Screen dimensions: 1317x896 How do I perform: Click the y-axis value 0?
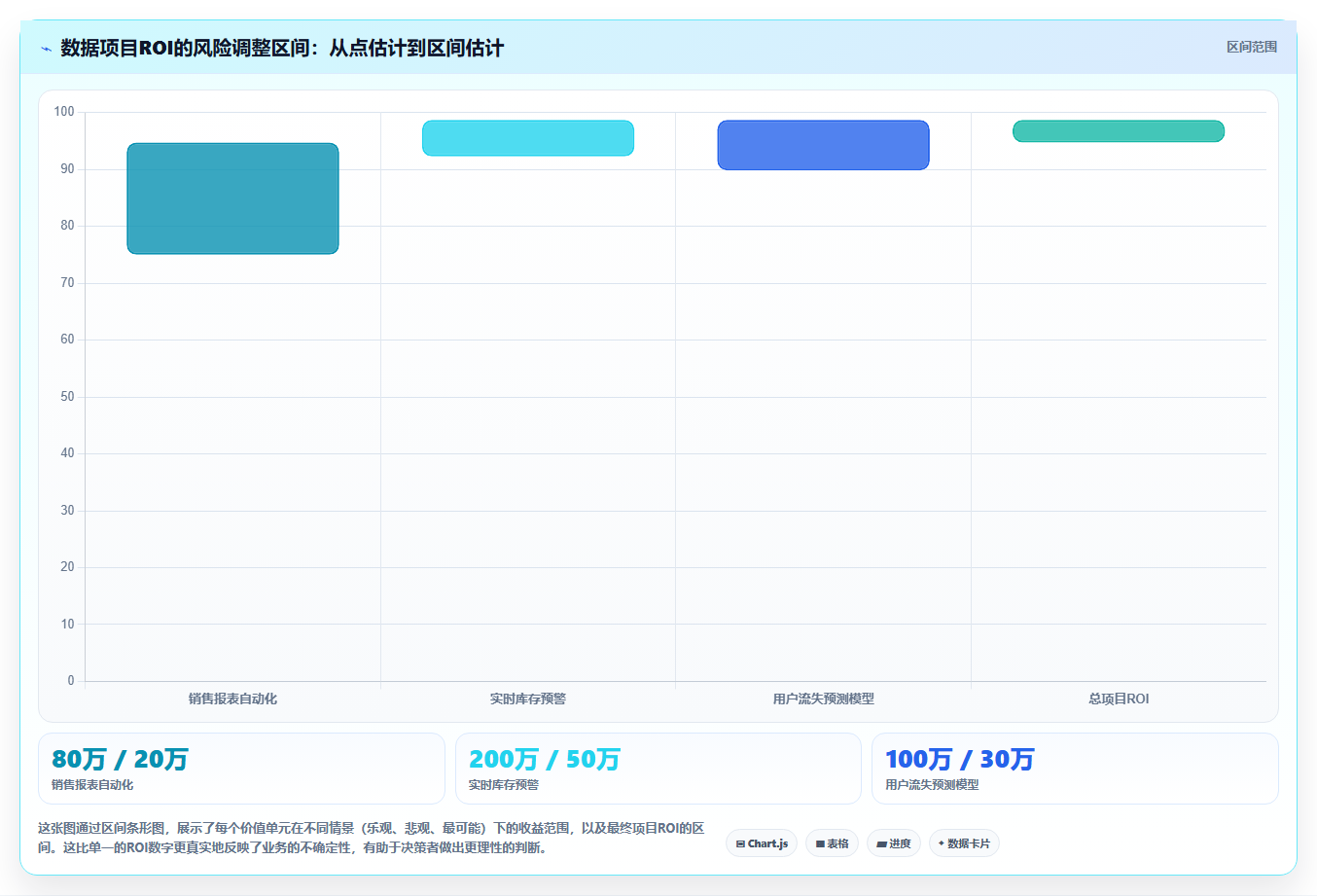[70, 681]
